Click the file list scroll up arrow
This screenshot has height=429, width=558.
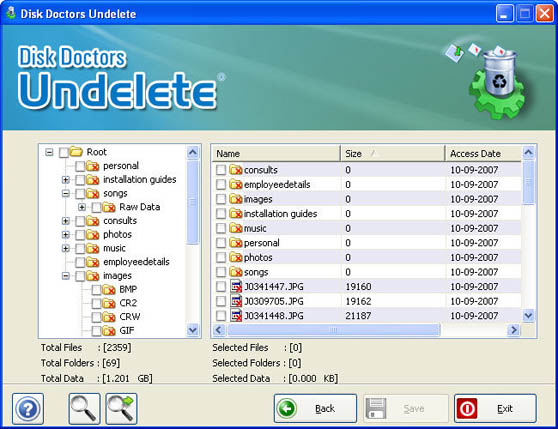point(528,153)
